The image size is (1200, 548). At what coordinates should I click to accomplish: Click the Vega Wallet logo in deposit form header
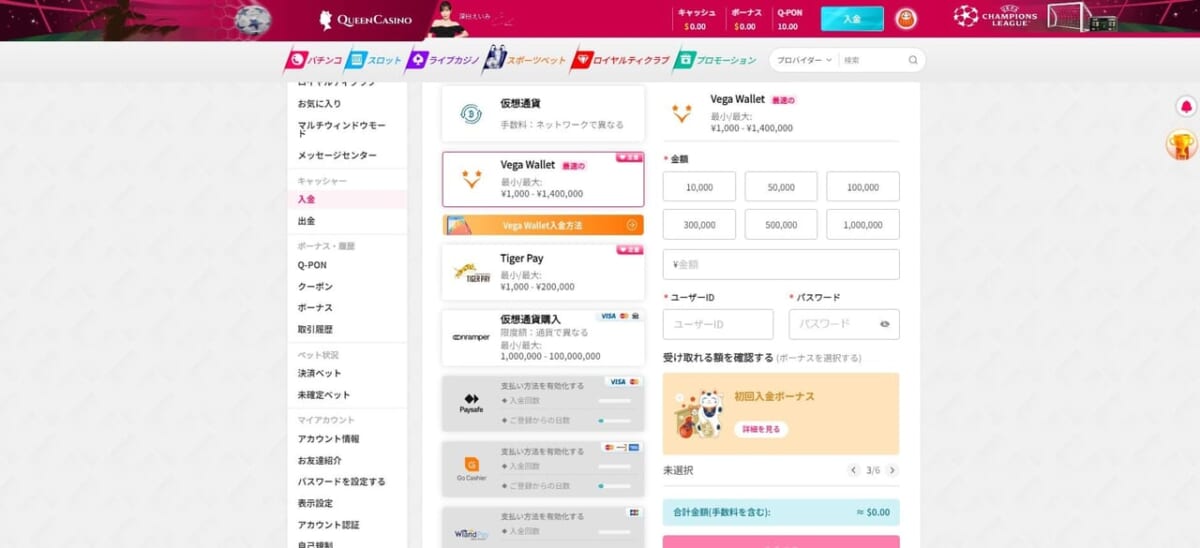[682, 113]
